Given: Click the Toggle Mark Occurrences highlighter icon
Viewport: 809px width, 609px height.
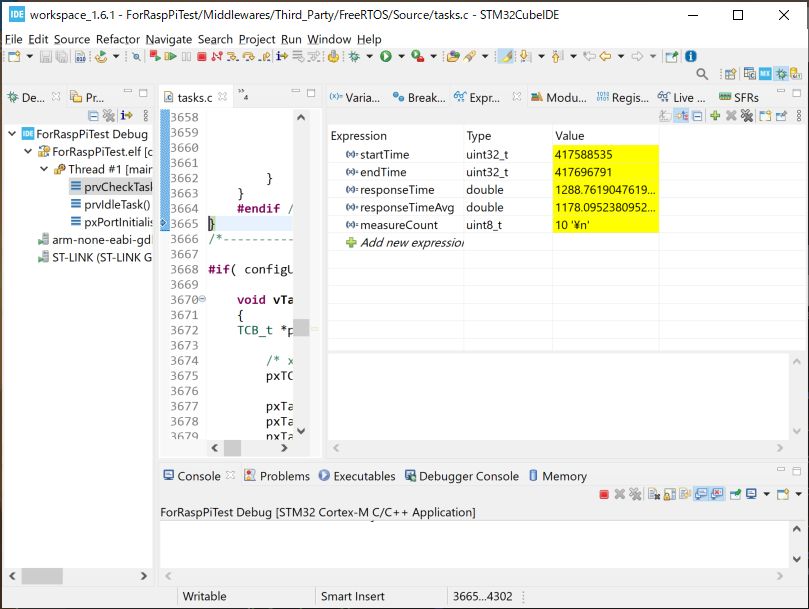Looking at the screenshot, I should pos(507,56).
